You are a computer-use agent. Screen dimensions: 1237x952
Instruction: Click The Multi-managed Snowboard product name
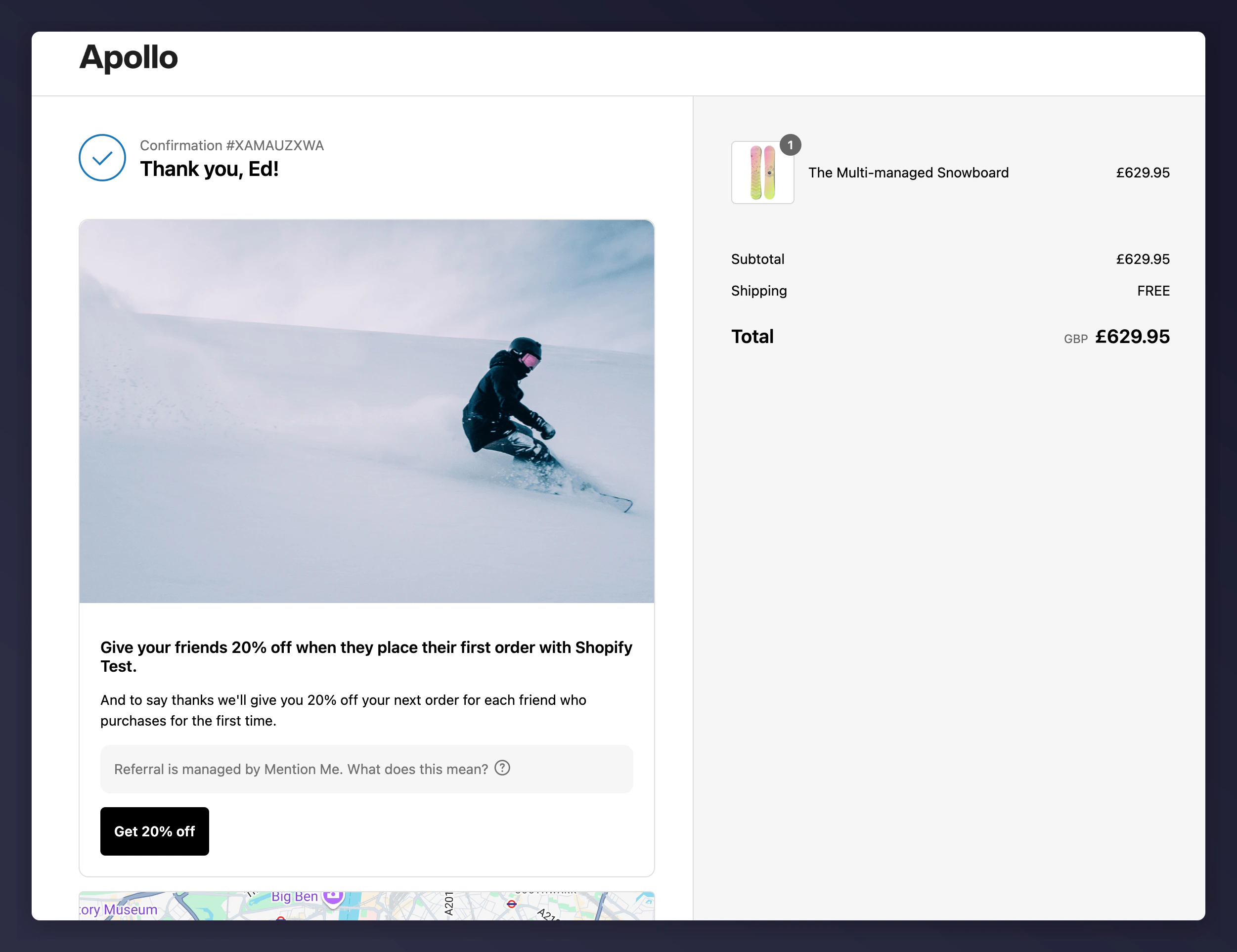tap(908, 173)
